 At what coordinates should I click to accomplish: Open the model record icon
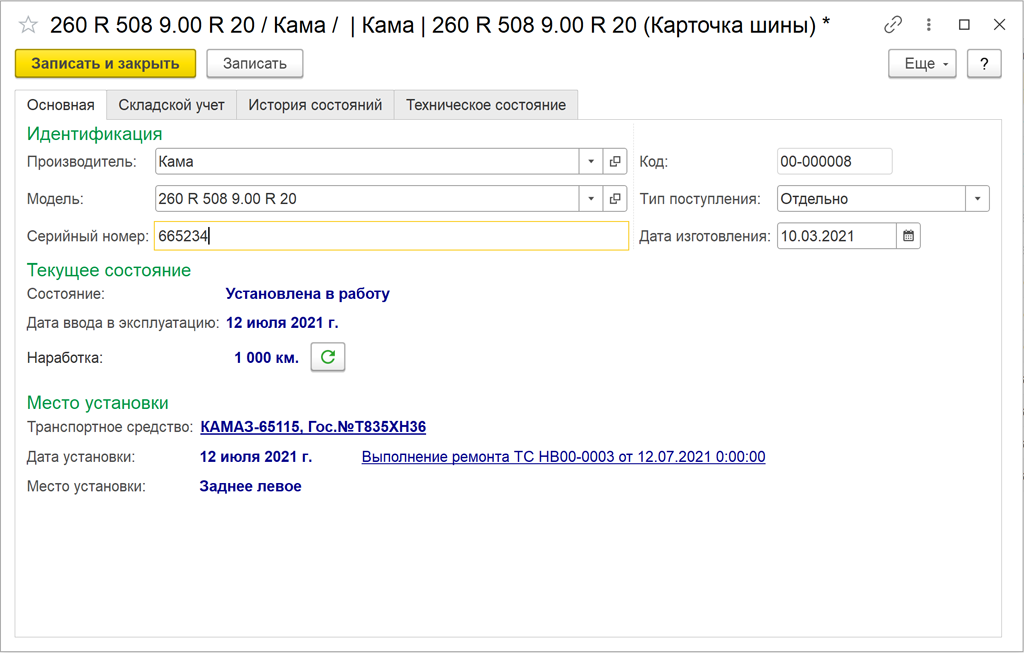click(x=616, y=199)
